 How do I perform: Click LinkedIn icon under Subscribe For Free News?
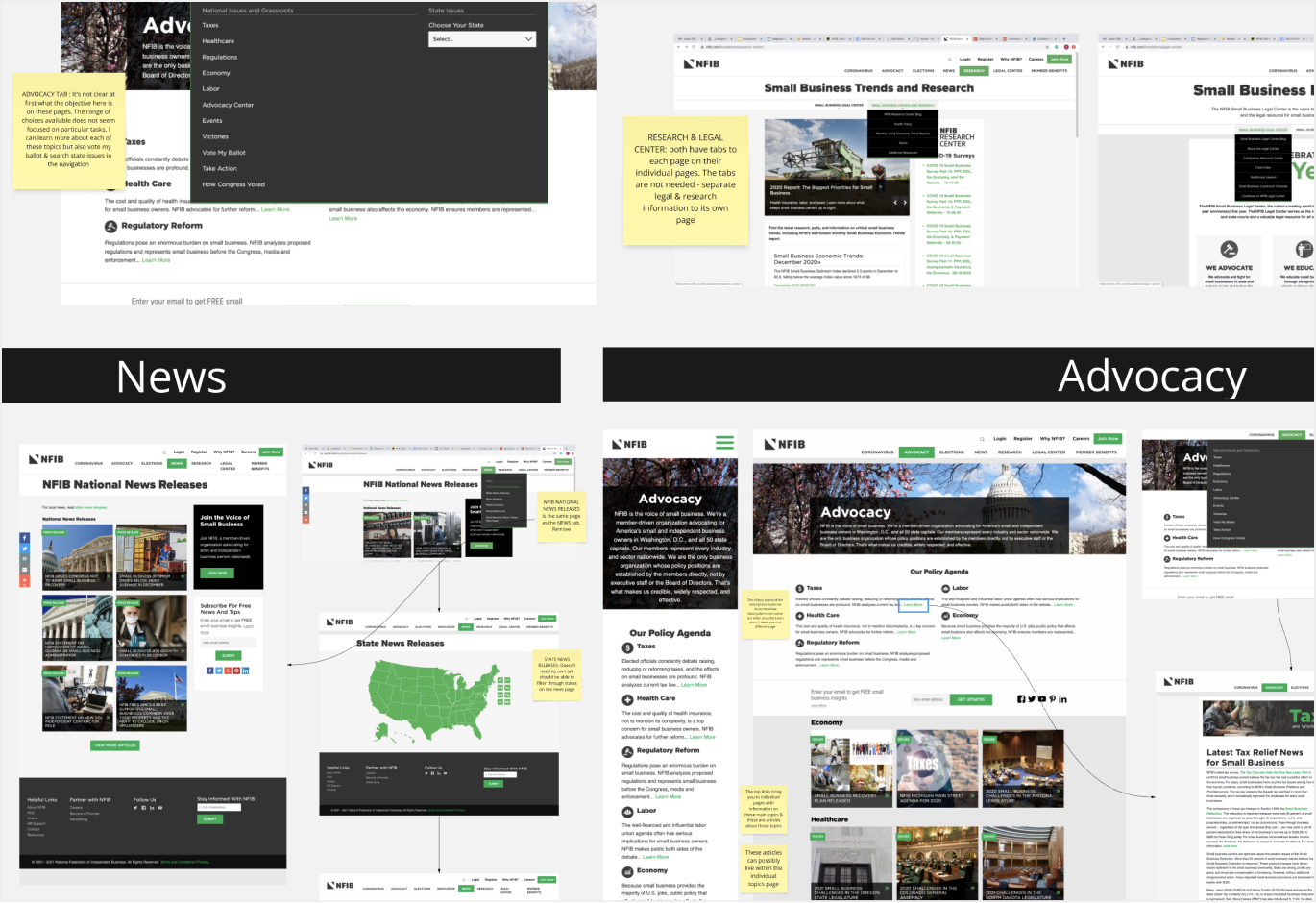[x=245, y=671]
